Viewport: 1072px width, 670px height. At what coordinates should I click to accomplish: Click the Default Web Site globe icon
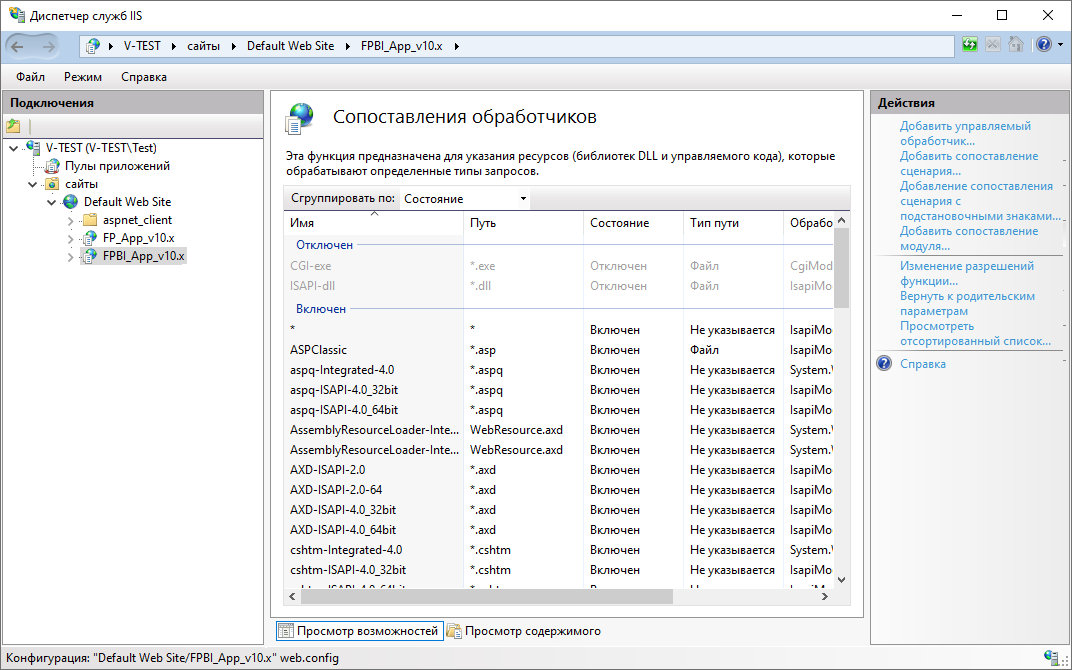coord(70,202)
